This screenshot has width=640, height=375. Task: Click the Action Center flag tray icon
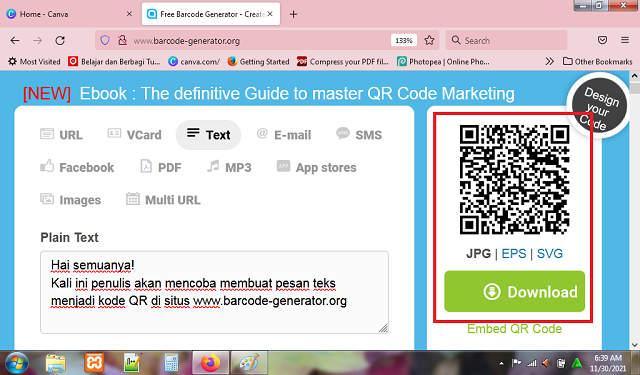[x=516, y=363]
